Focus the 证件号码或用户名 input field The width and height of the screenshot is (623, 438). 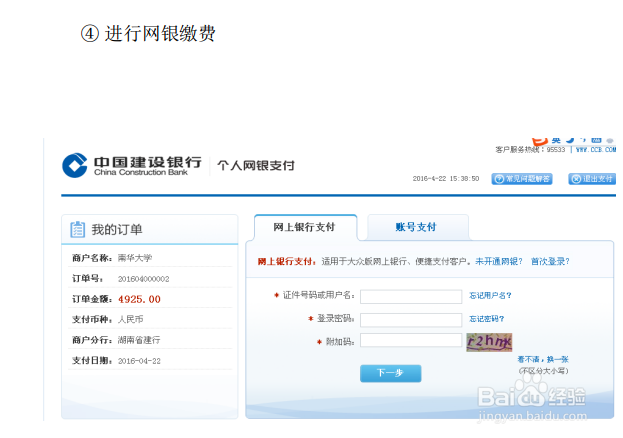coord(411,297)
